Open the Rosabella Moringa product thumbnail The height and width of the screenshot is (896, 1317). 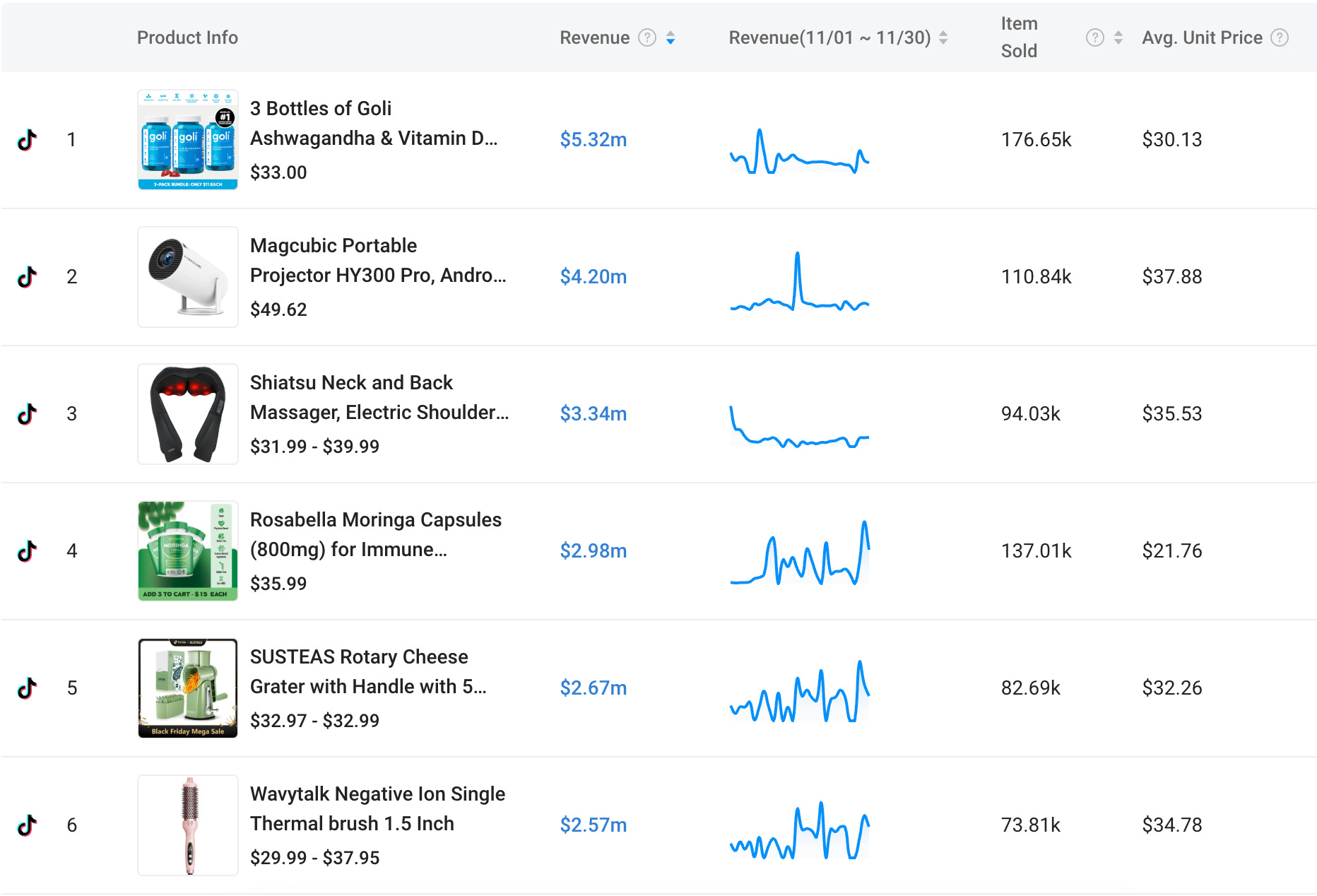click(x=188, y=551)
